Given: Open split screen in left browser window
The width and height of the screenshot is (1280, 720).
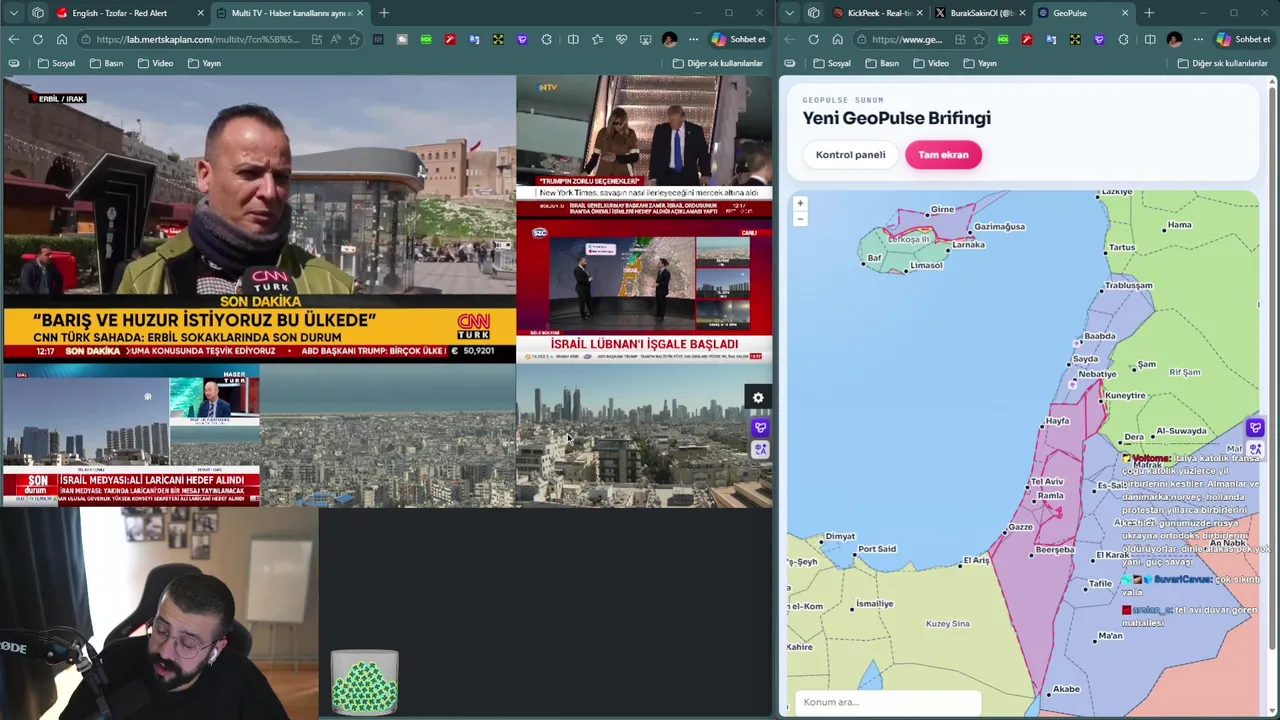Looking at the screenshot, I should point(573,39).
